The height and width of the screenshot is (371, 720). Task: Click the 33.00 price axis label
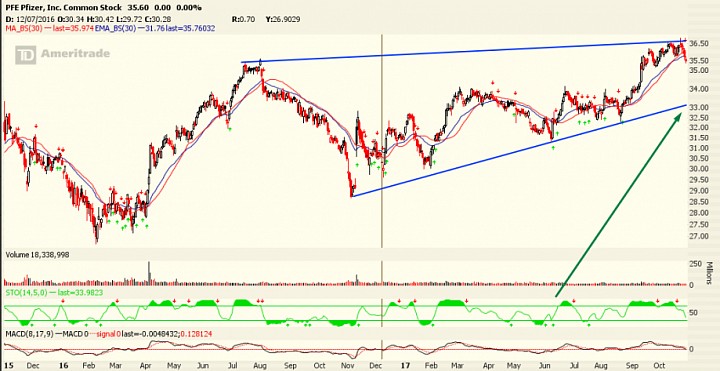[699, 107]
